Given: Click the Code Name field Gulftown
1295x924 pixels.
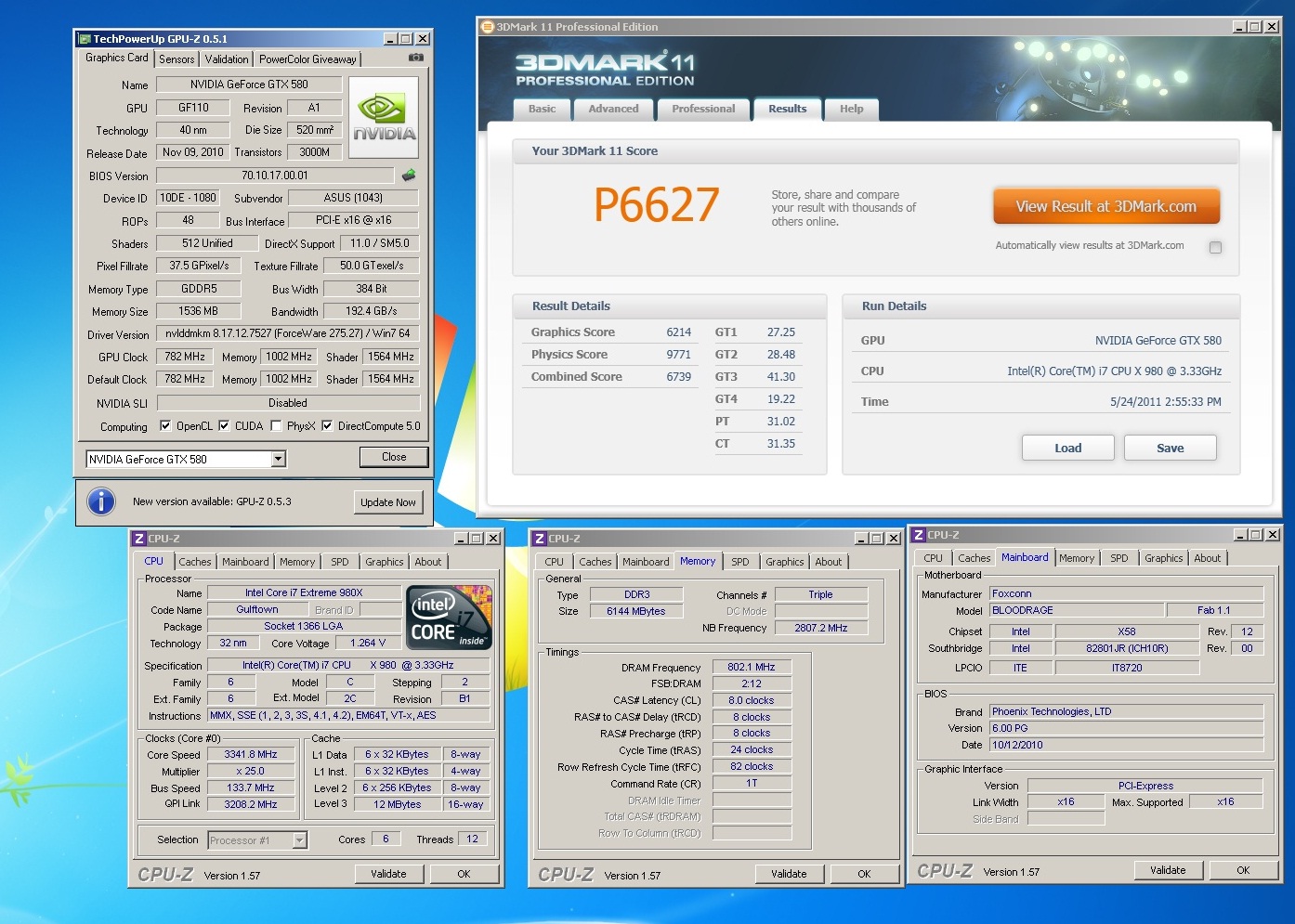Looking at the screenshot, I should coord(257,609).
